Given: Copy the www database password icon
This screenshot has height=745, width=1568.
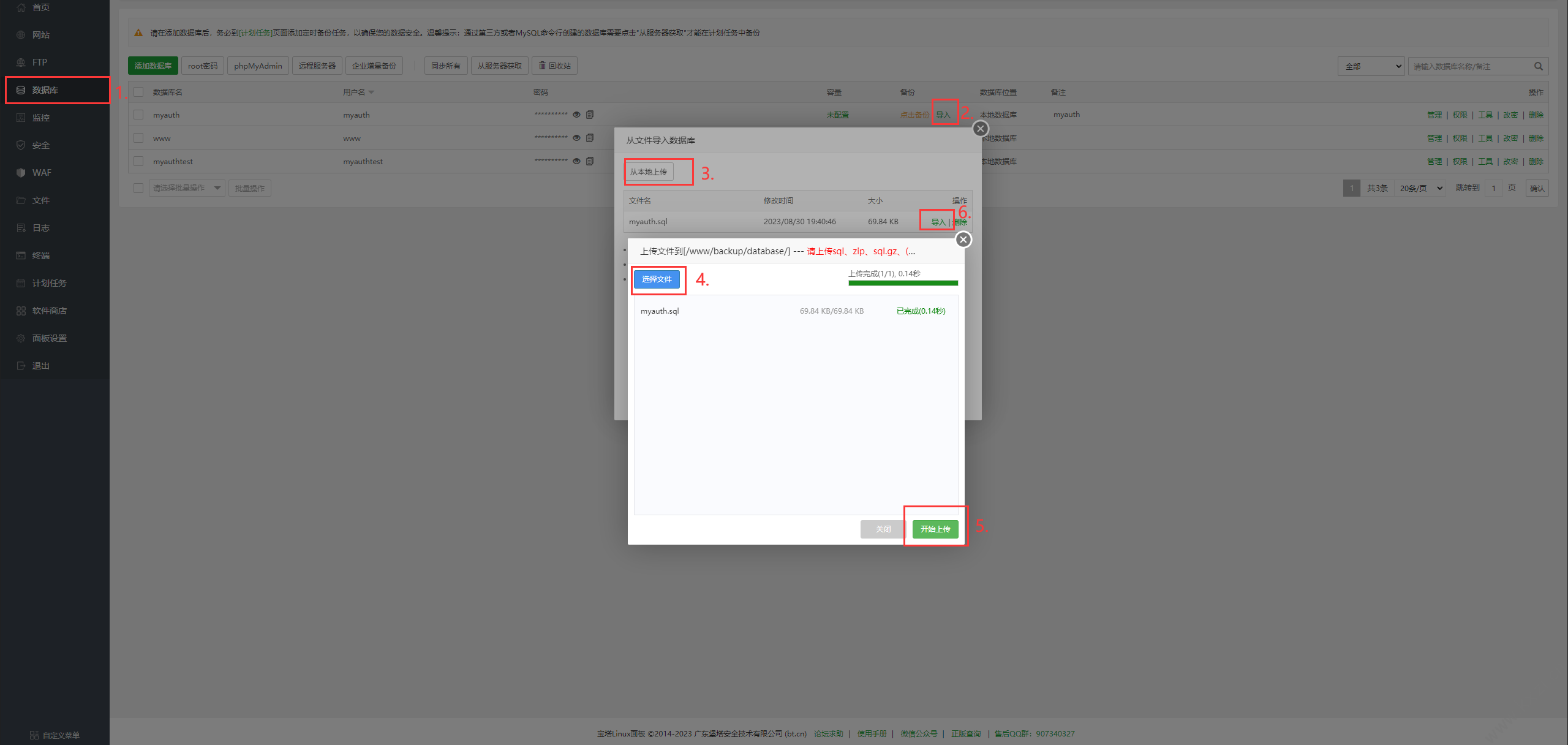Looking at the screenshot, I should pyautogui.click(x=590, y=138).
